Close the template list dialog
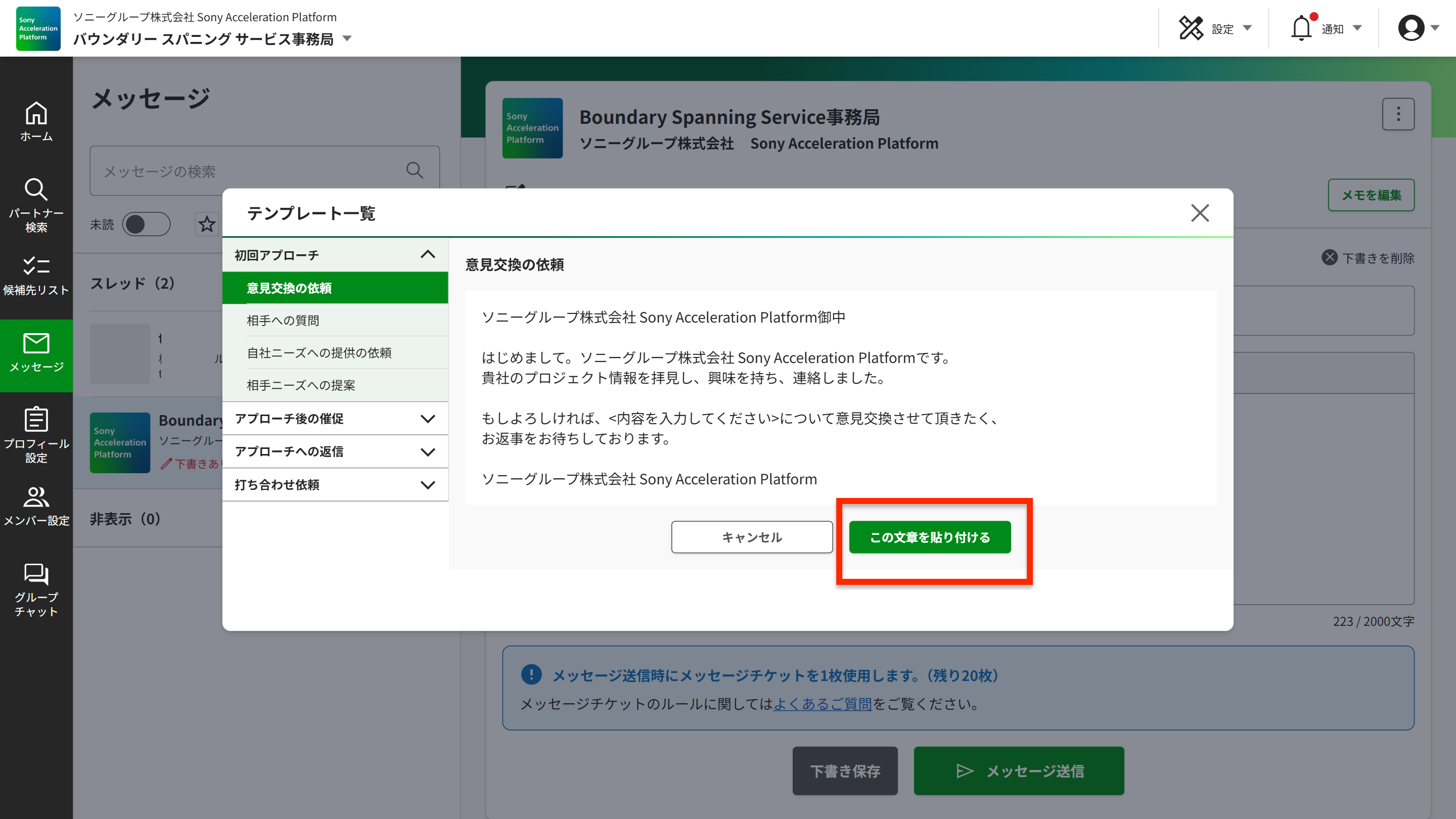 [1199, 213]
